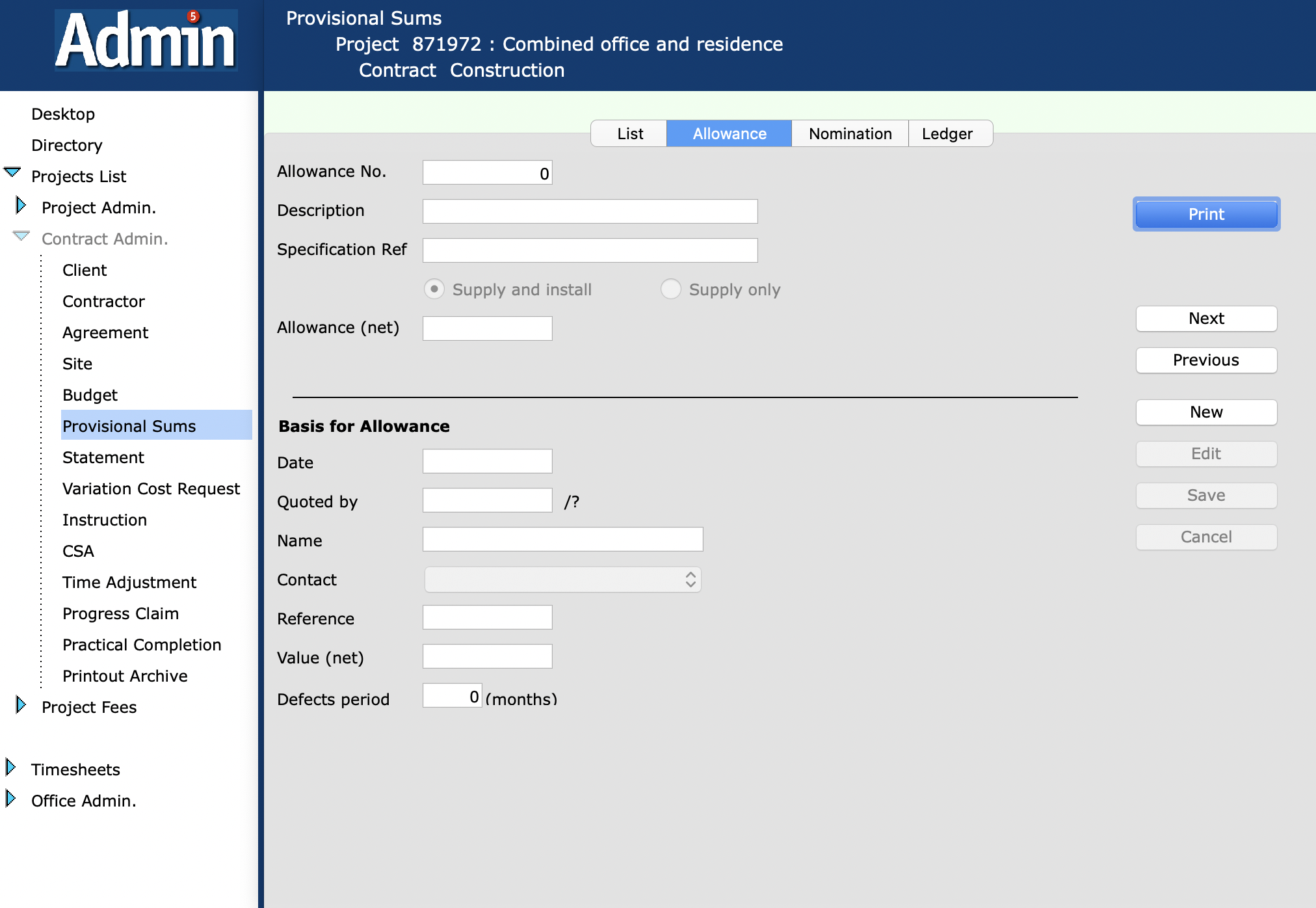Select the Supply and install option
This screenshot has width=1316, height=908.
434,289
